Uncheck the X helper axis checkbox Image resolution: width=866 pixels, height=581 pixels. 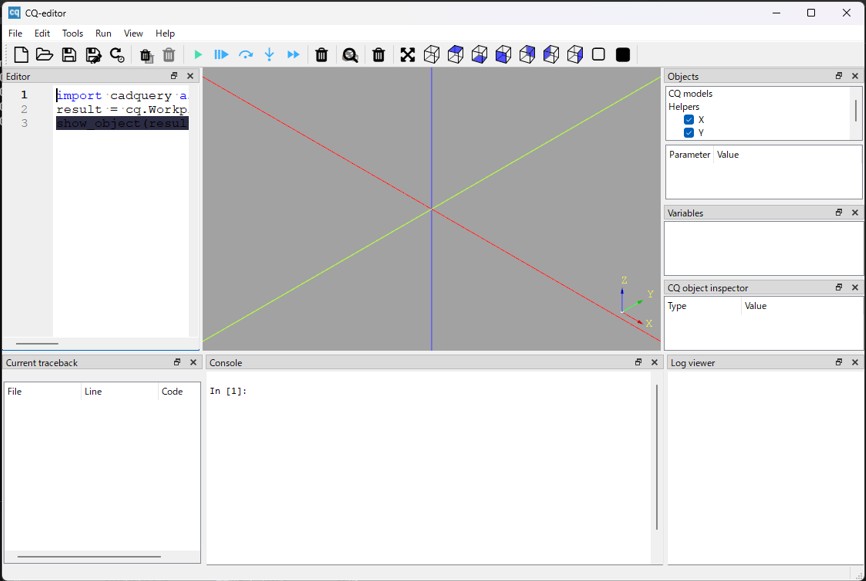(689, 120)
